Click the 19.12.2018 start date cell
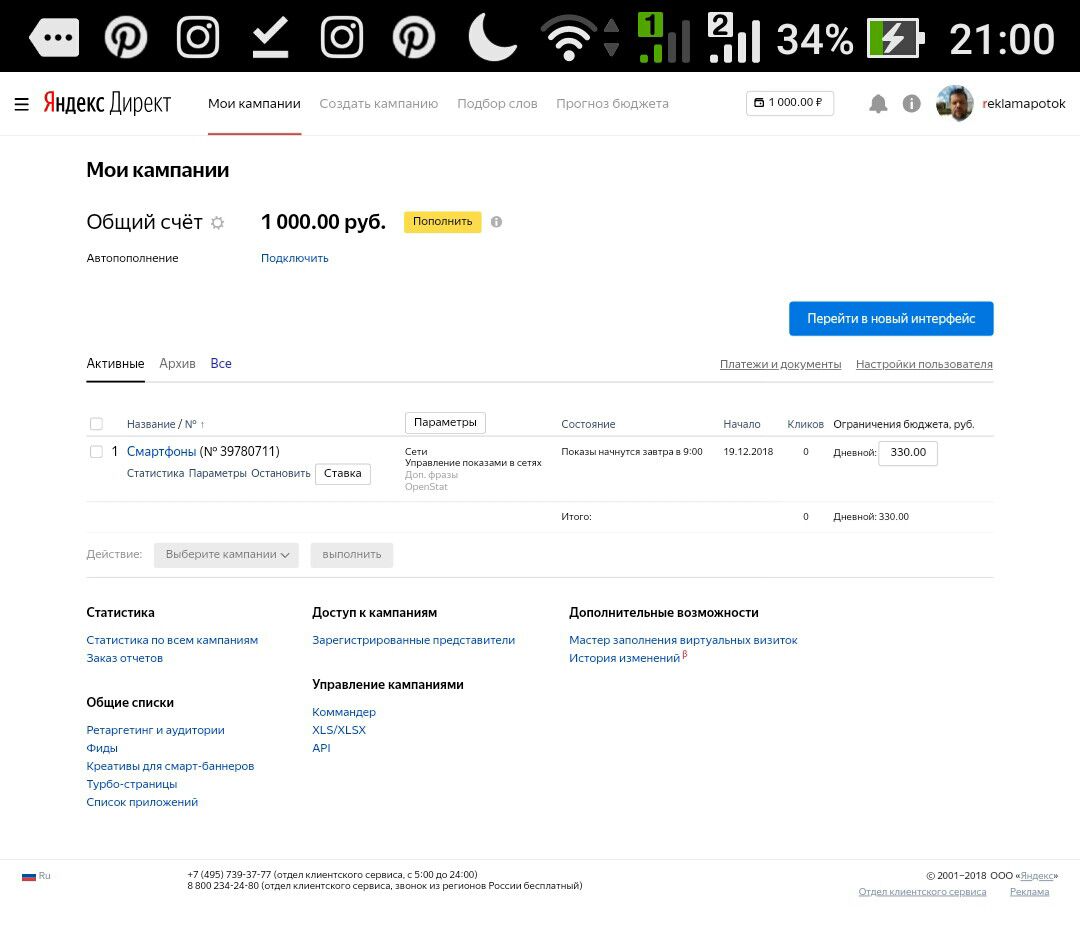The width and height of the screenshot is (1080, 925). click(748, 453)
